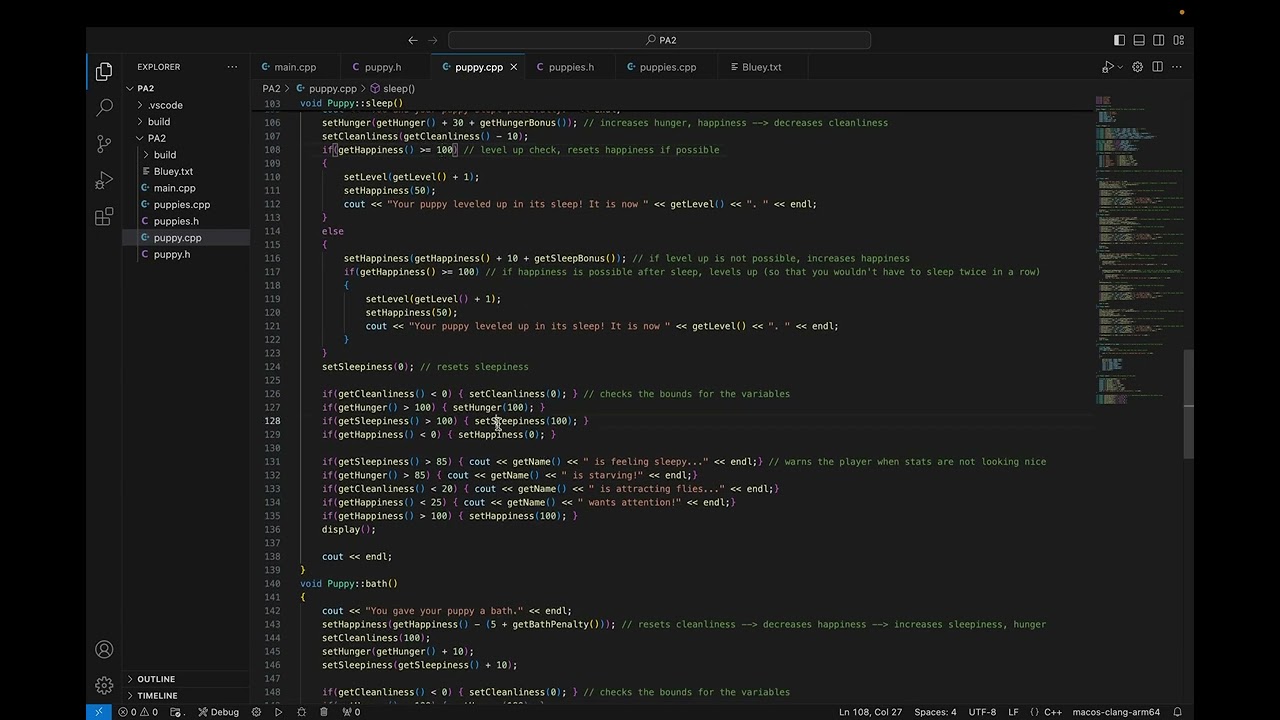Switch to the puppies.h tab
This screenshot has height=720, width=1280.
pos(571,67)
